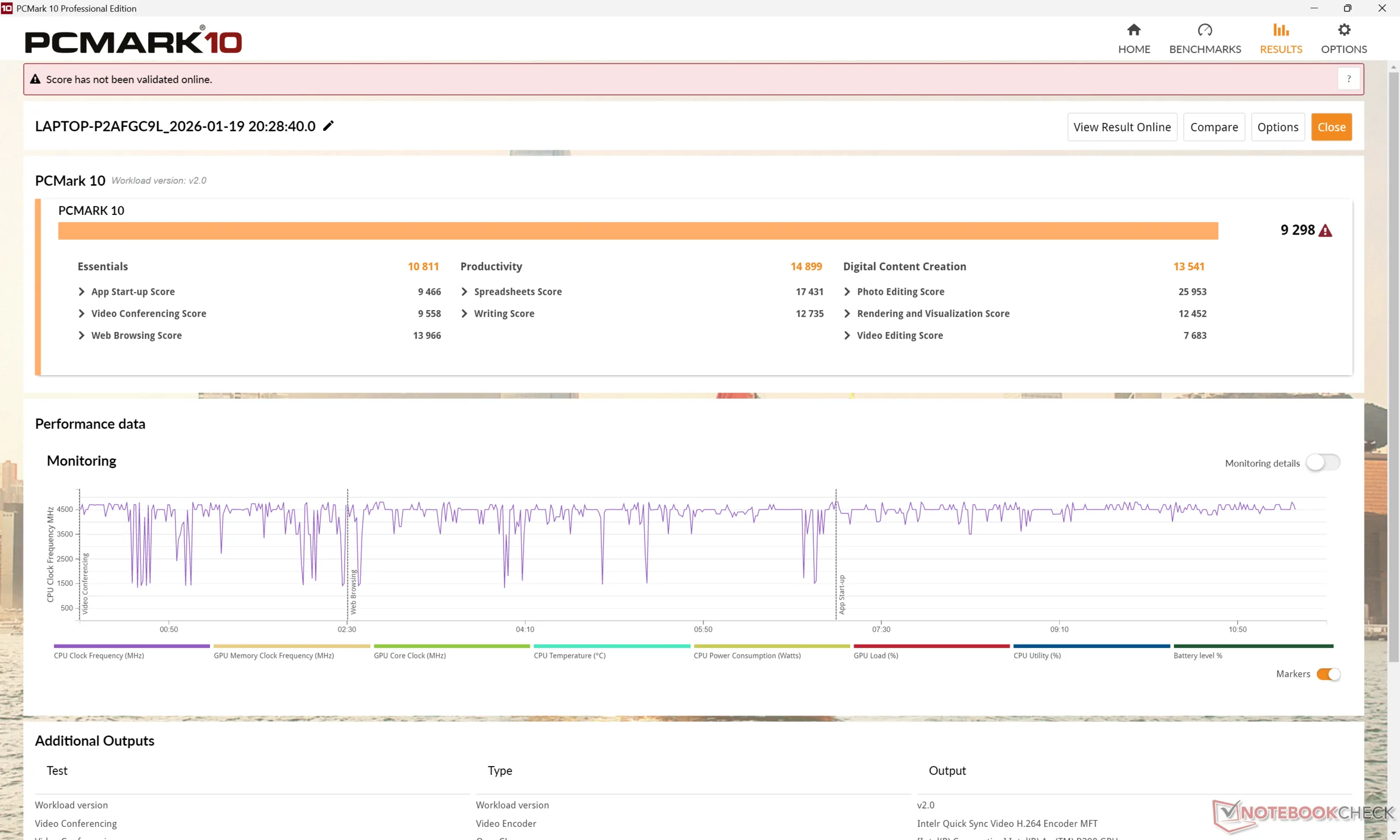Click the pencil icon to rename result

[328, 126]
